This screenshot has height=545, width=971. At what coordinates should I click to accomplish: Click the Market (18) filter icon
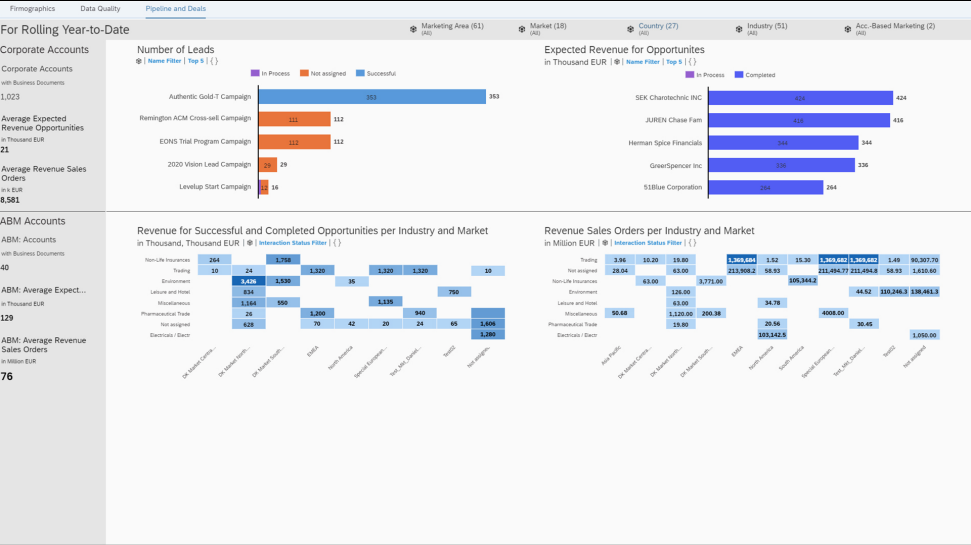(522, 29)
